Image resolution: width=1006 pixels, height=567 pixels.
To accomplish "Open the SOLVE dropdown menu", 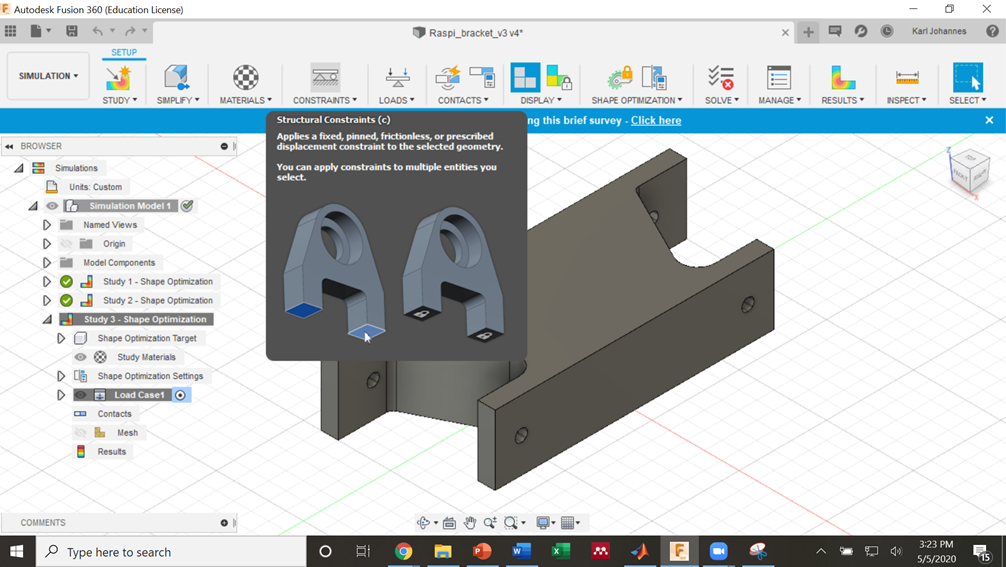I will (x=722, y=100).
